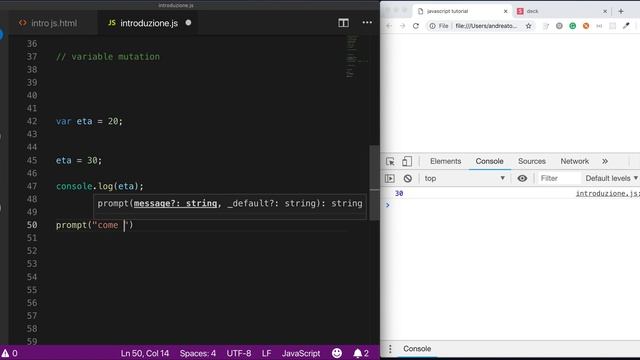Click the browser address bar URL
640x360 pixels.
pos(486,26)
